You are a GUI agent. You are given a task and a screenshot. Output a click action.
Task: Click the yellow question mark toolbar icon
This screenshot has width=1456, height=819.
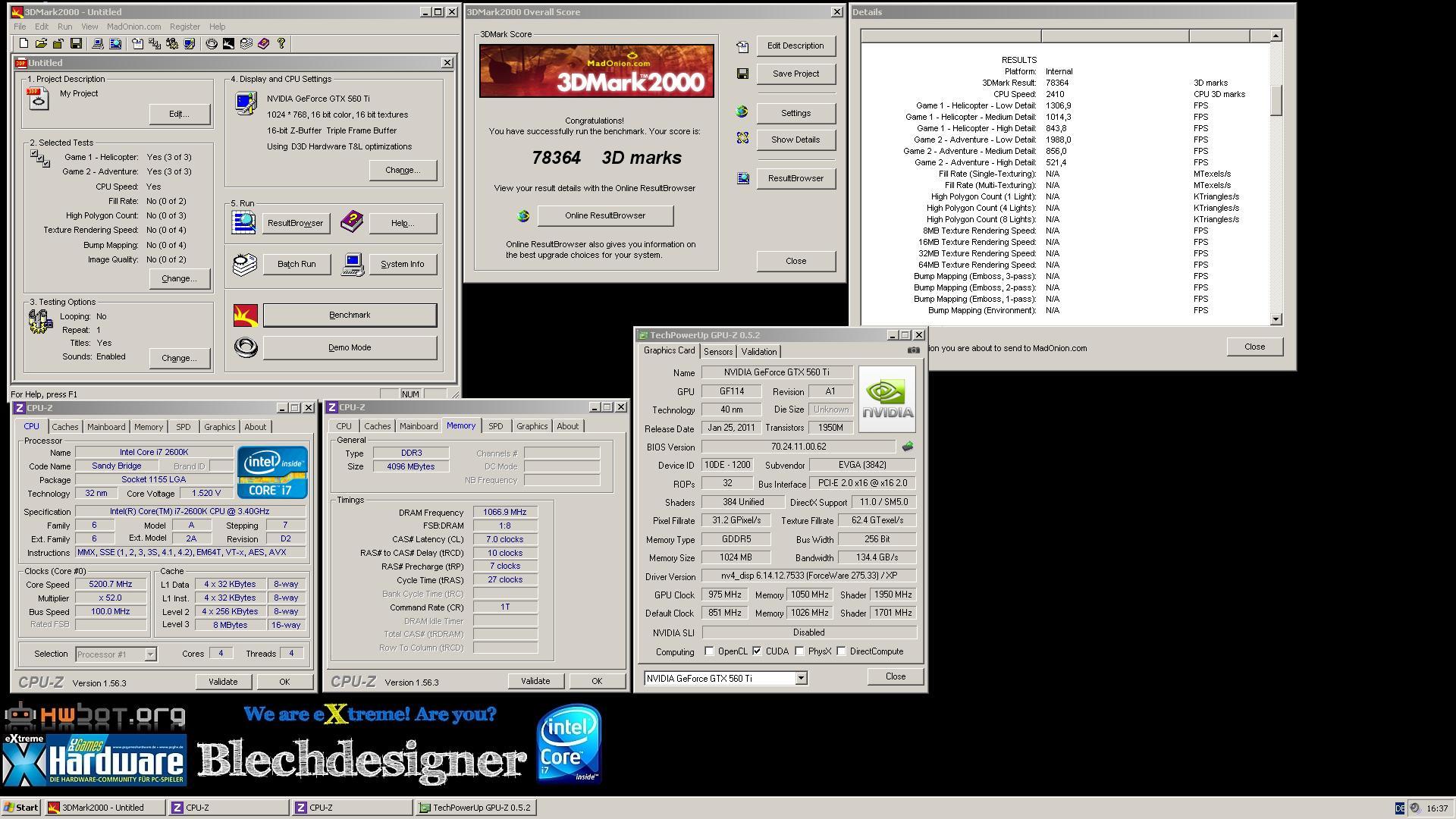tap(281, 44)
